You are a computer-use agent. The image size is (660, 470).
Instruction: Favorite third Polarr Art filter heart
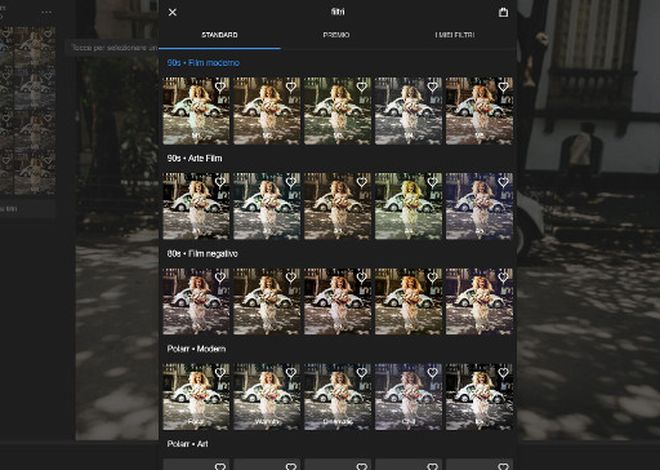[x=362, y=466]
